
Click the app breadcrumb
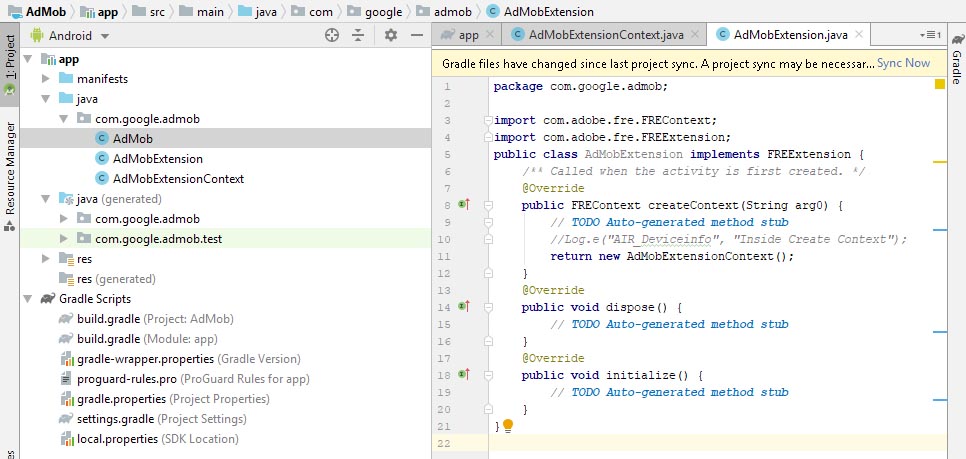[100, 12]
